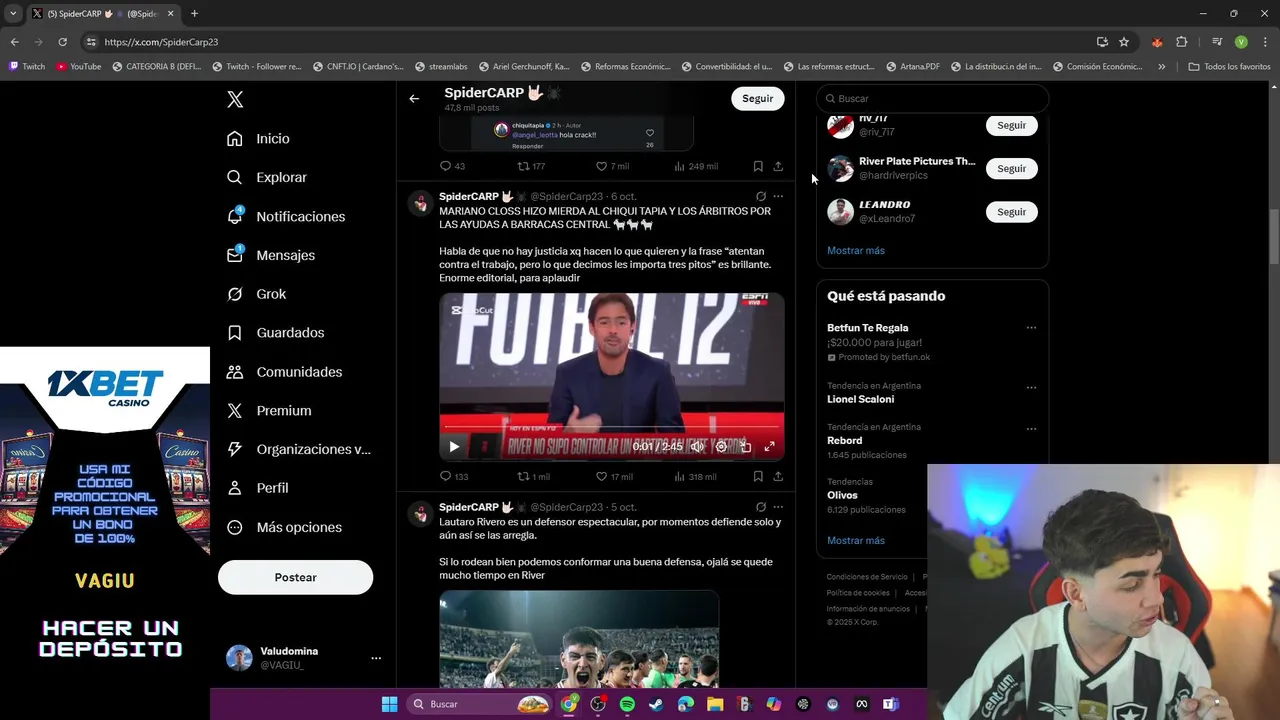Viewport: 1280px width, 720px height.
Task: Like the post with 17 mil likes
Action: pos(614,477)
